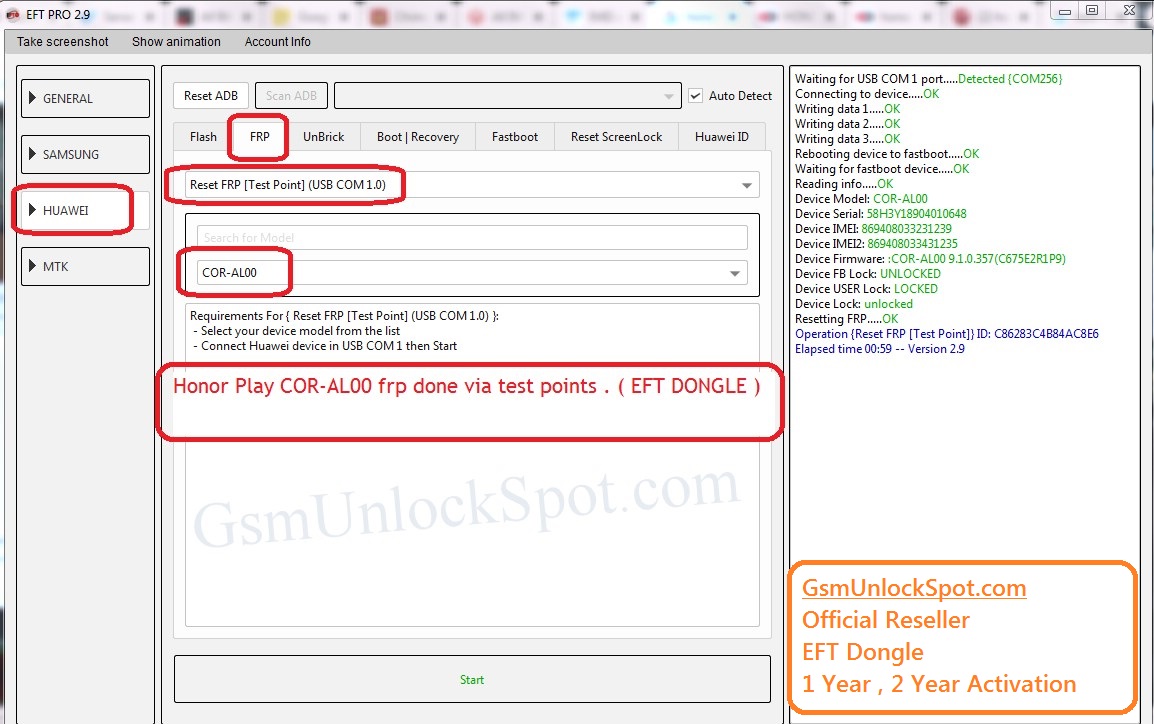Switch to the Fastboot tab
This screenshot has height=724, width=1154.
tap(514, 137)
